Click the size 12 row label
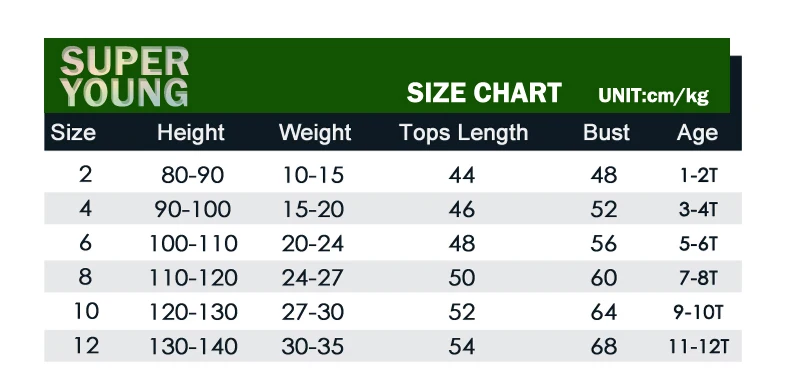Image resolution: width=792 pixels, height=390 pixels. click(x=86, y=346)
